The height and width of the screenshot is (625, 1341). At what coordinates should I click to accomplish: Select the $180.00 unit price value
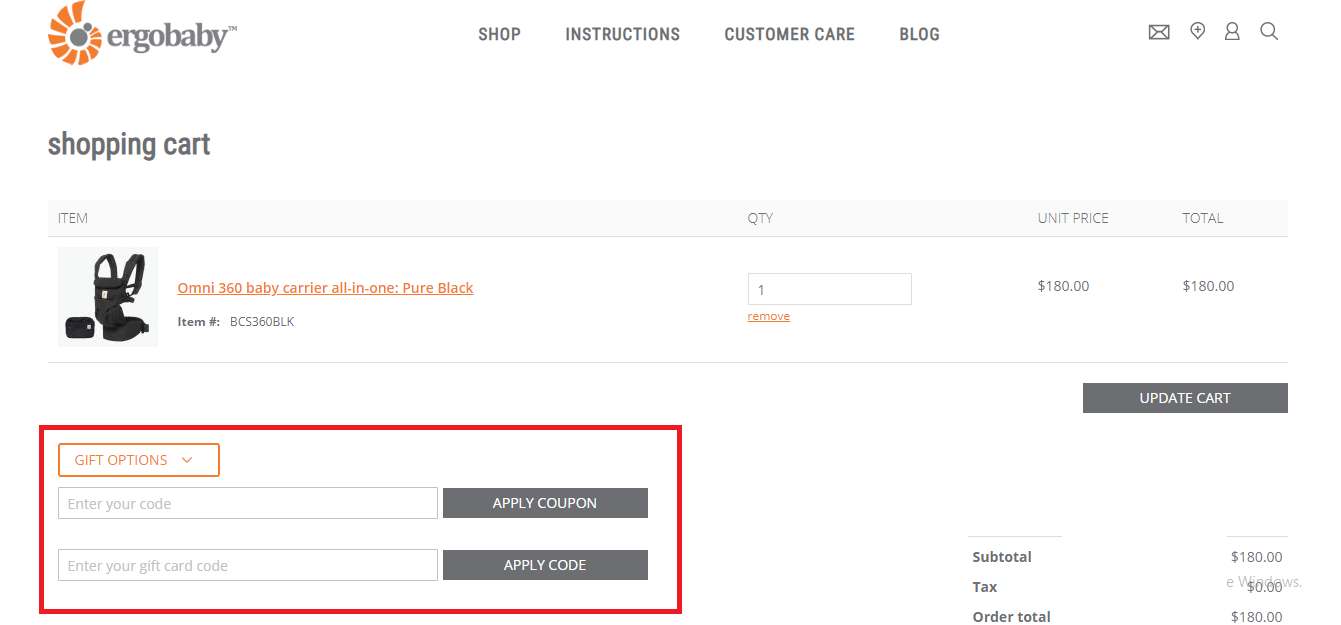coord(1063,286)
